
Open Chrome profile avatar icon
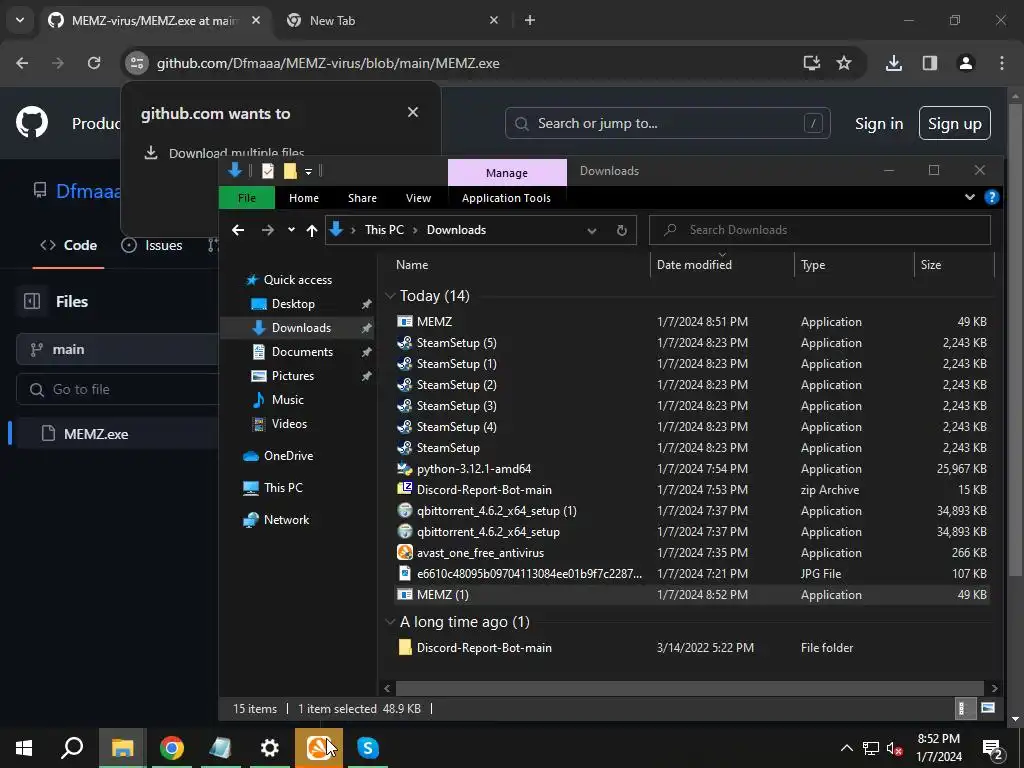point(966,63)
